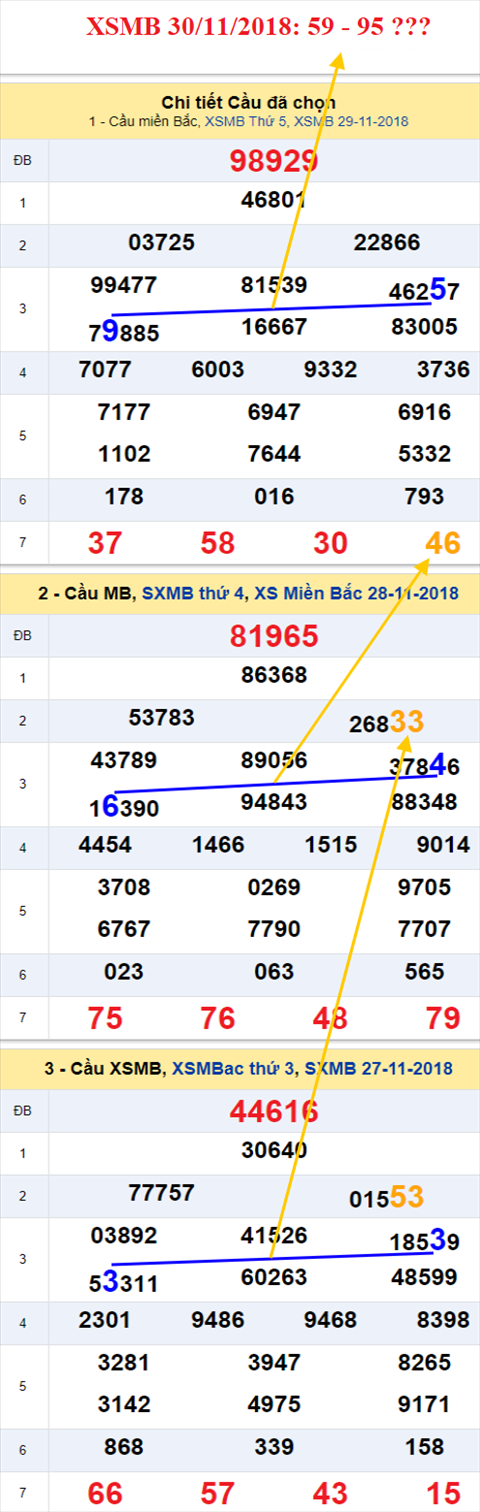Screen dimensions: 480x1512
Task: Click number 01553 with orange digits
Action: click(x=387, y=1196)
